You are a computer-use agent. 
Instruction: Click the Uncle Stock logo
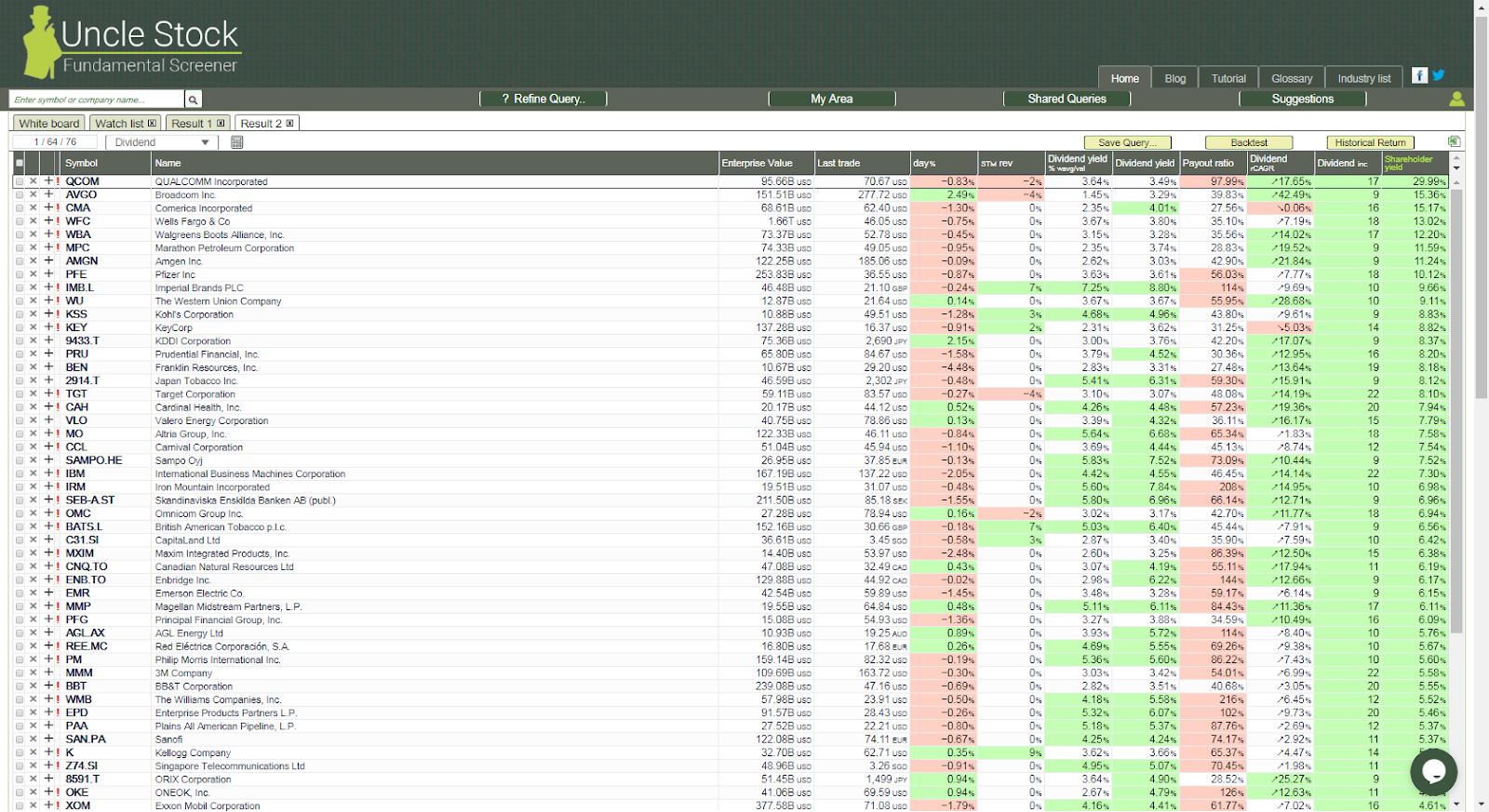[x=131, y=43]
